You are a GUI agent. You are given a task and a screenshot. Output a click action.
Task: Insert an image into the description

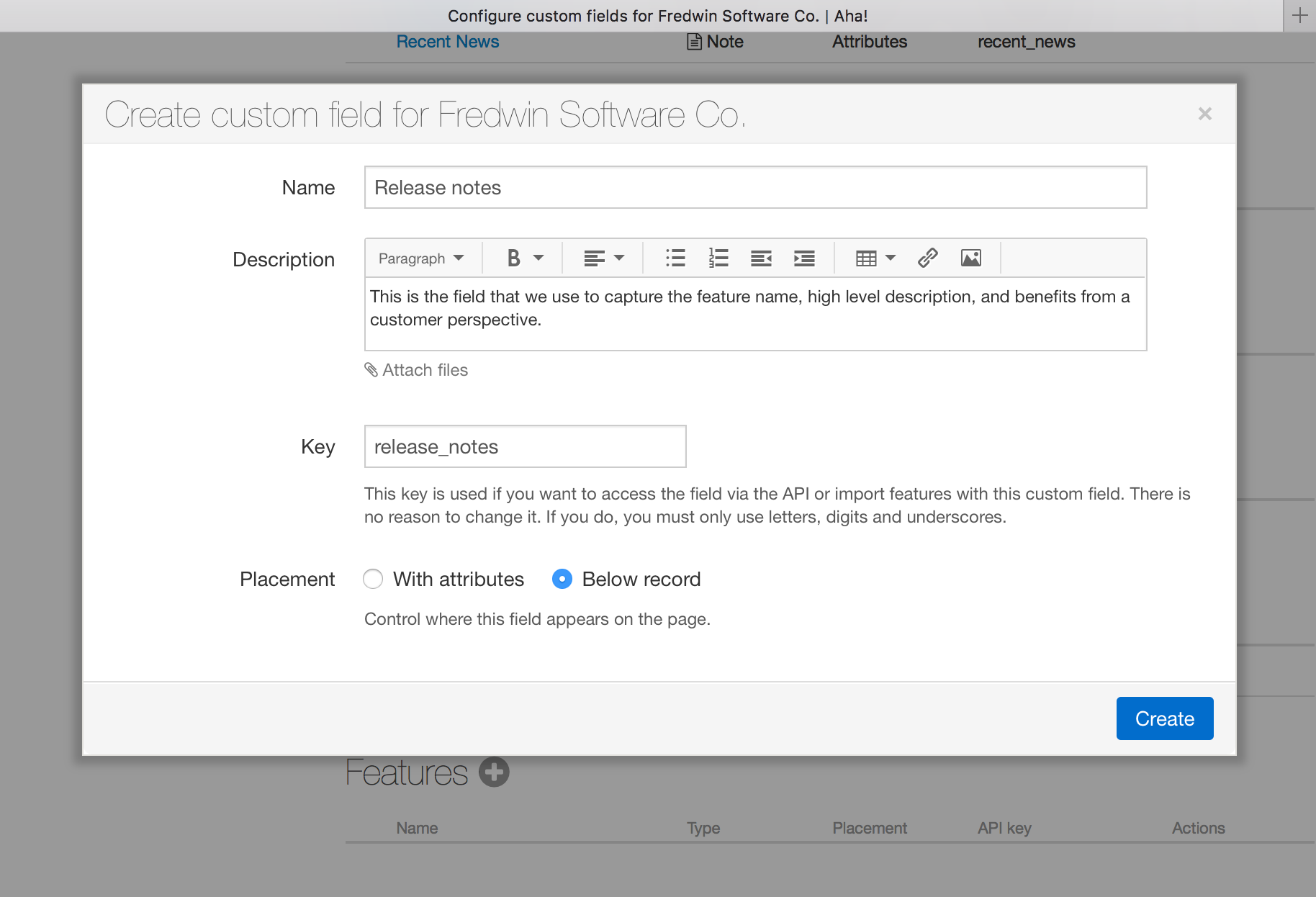click(x=971, y=258)
